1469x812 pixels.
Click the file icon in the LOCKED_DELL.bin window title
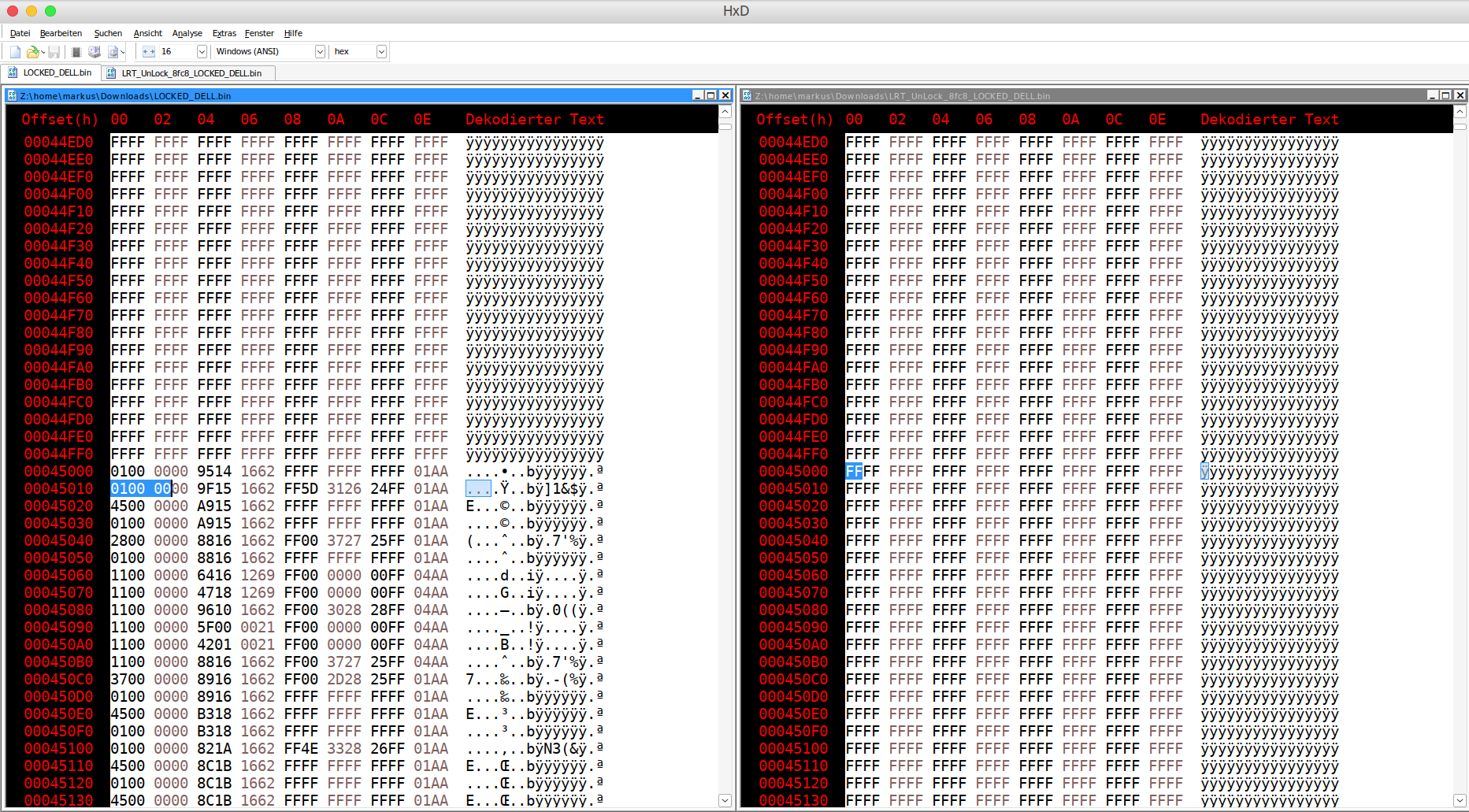tap(12, 96)
